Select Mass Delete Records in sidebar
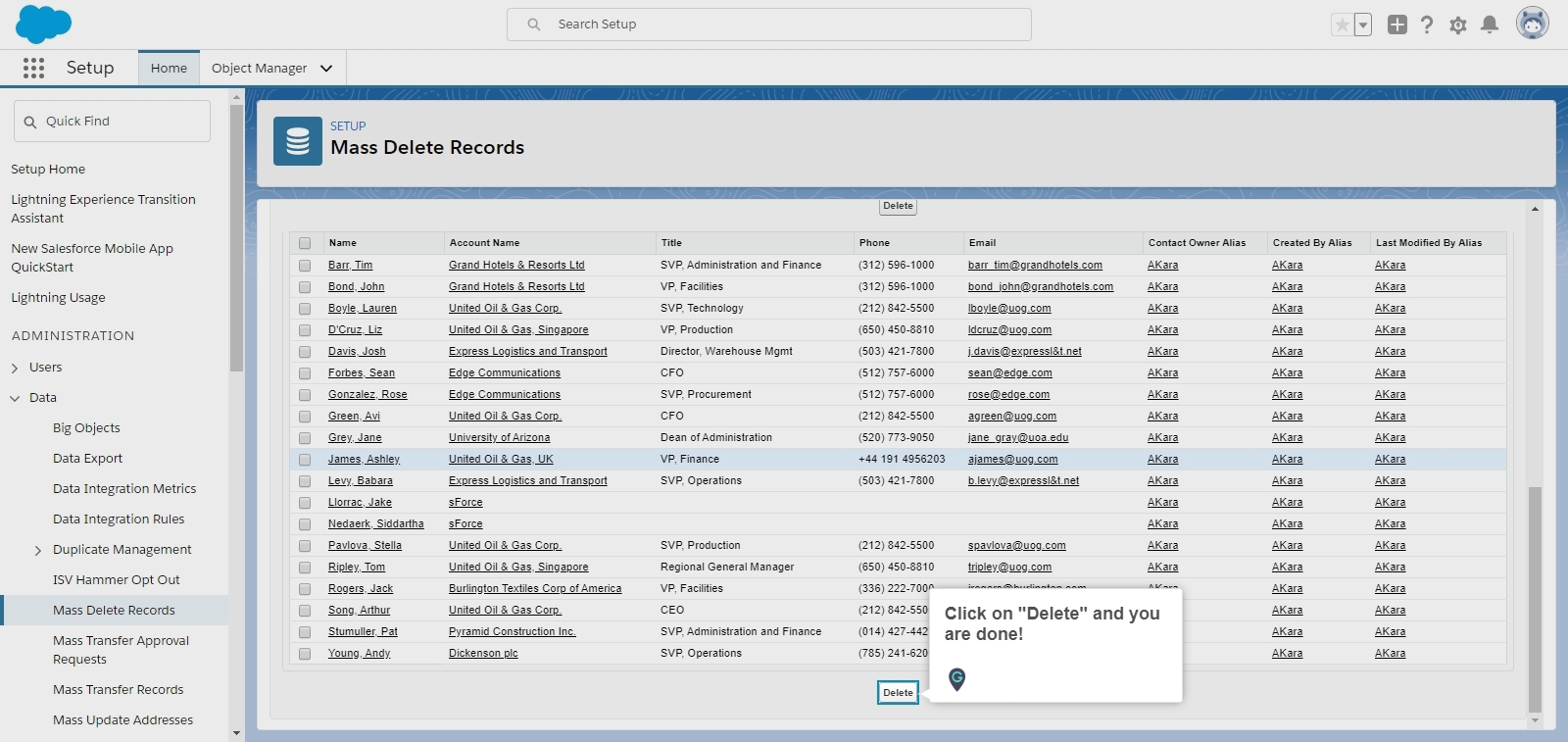 [x=114, y=610]
